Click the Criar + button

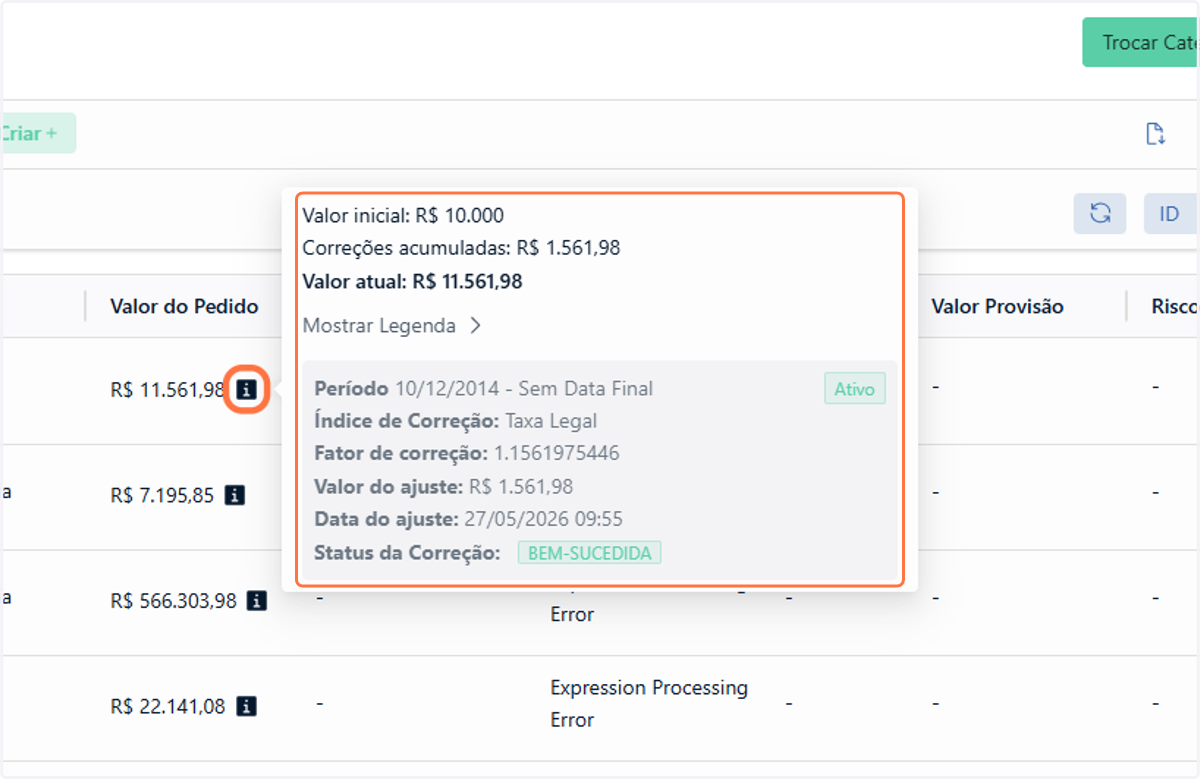pos(37,133)
